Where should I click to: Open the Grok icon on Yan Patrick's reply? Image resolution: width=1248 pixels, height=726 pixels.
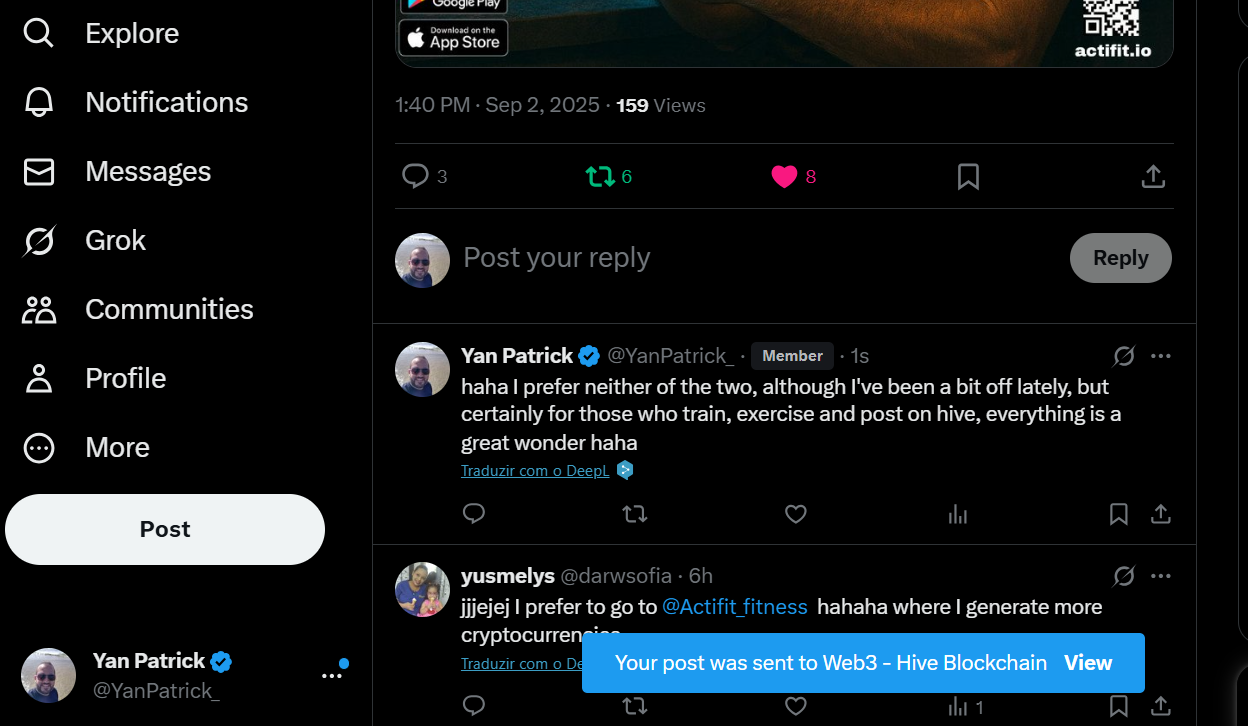click(x=1124, y=356)
